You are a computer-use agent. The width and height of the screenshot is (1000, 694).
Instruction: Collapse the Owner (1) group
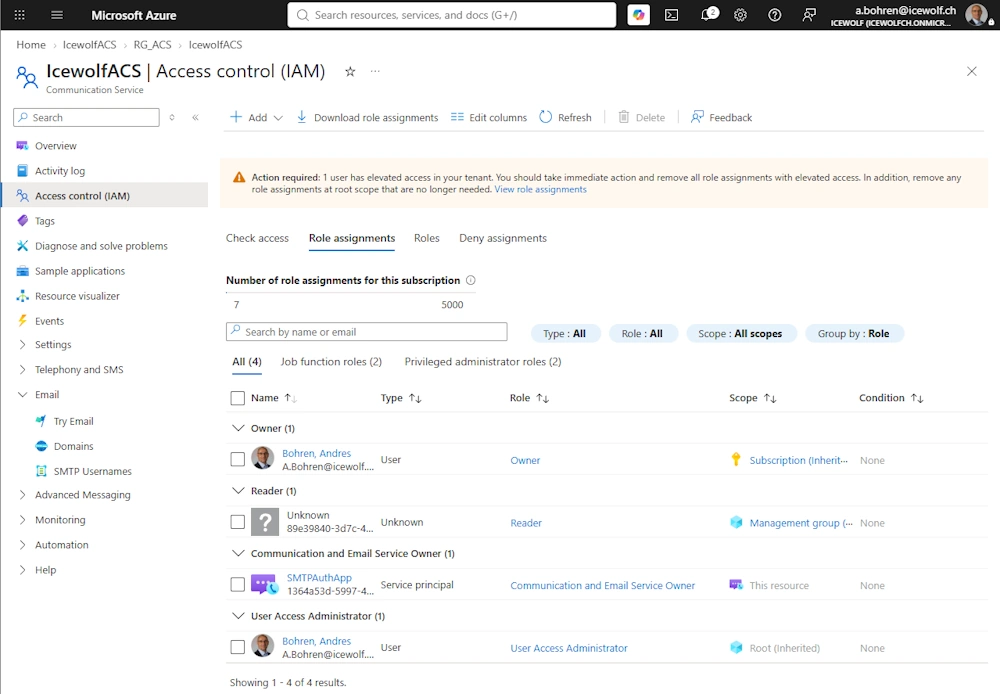(x=238, y=428)
